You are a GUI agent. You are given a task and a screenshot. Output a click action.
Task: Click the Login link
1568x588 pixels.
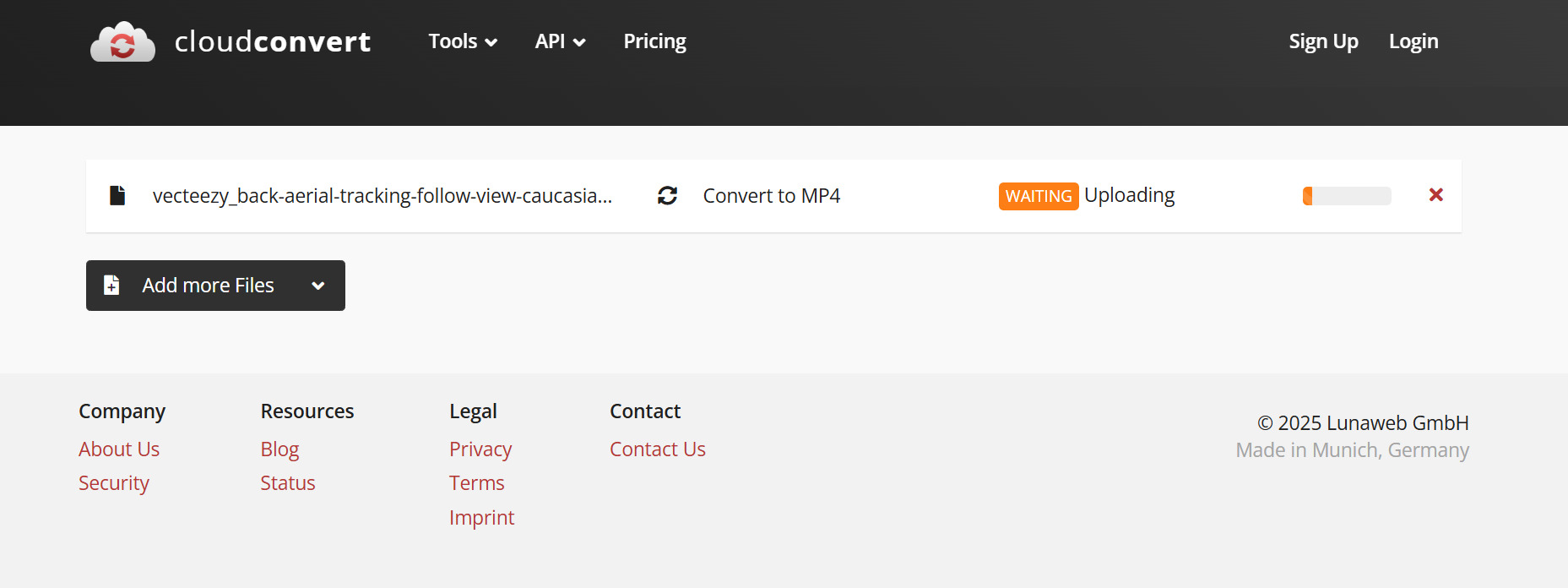1413,41
